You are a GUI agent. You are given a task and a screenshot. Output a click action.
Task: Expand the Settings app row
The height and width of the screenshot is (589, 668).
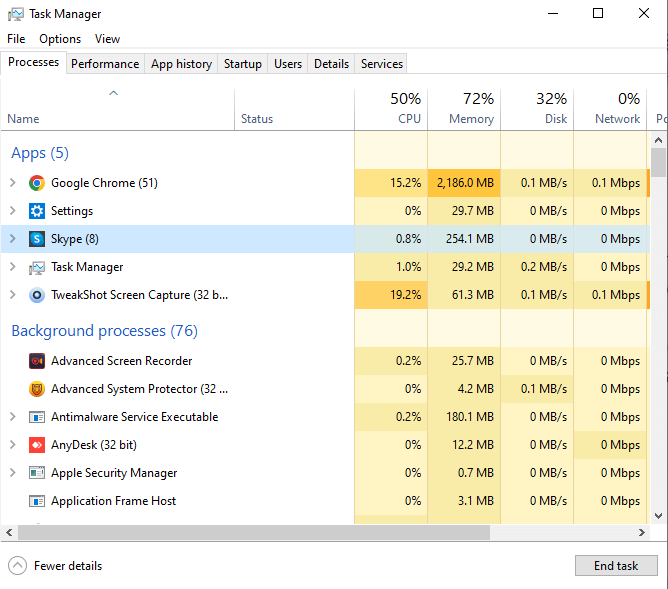13,210
